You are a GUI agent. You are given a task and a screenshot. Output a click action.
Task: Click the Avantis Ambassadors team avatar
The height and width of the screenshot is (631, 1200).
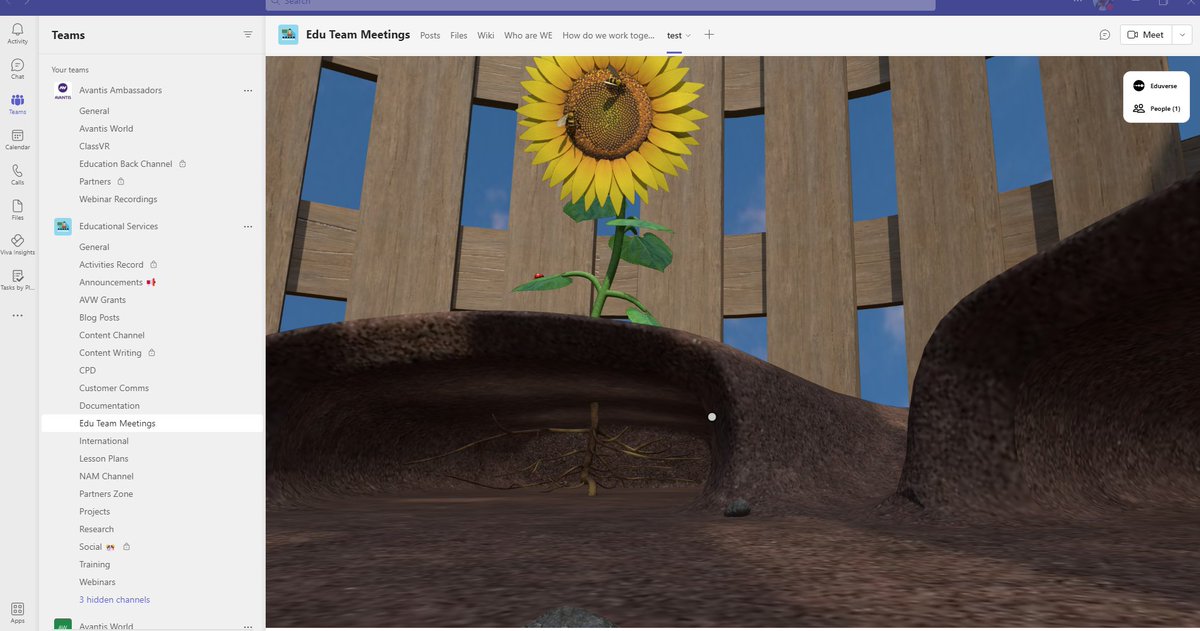point(62,90)
